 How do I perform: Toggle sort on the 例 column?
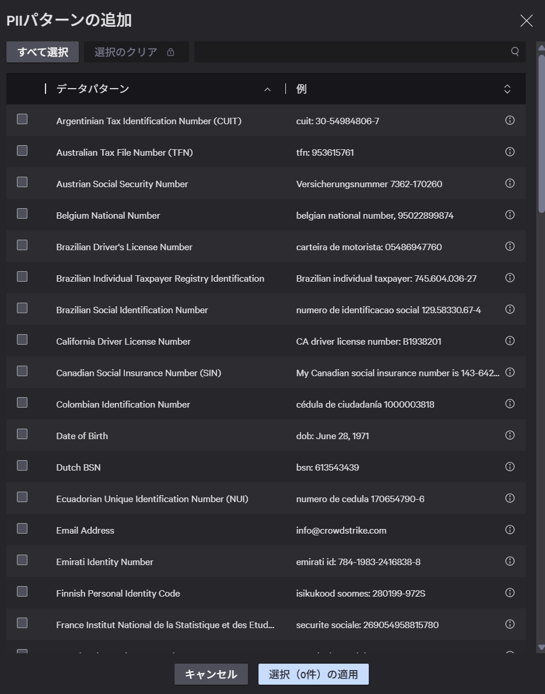pos(507,89)
